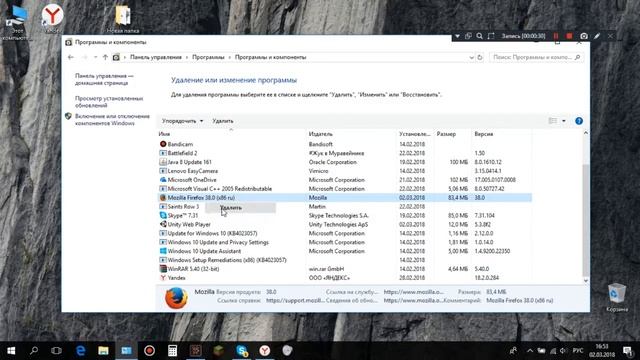The width and height of the screenshot is (640, 360).
Task: Open the blue help question mark icon
Action: [x=579, y=121]
